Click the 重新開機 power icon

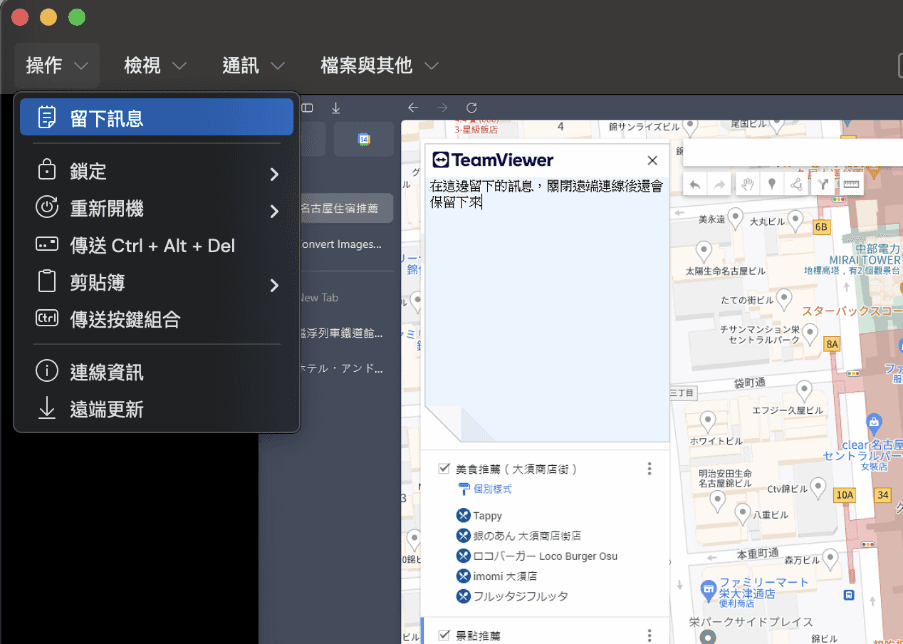(x=47, y=207)
